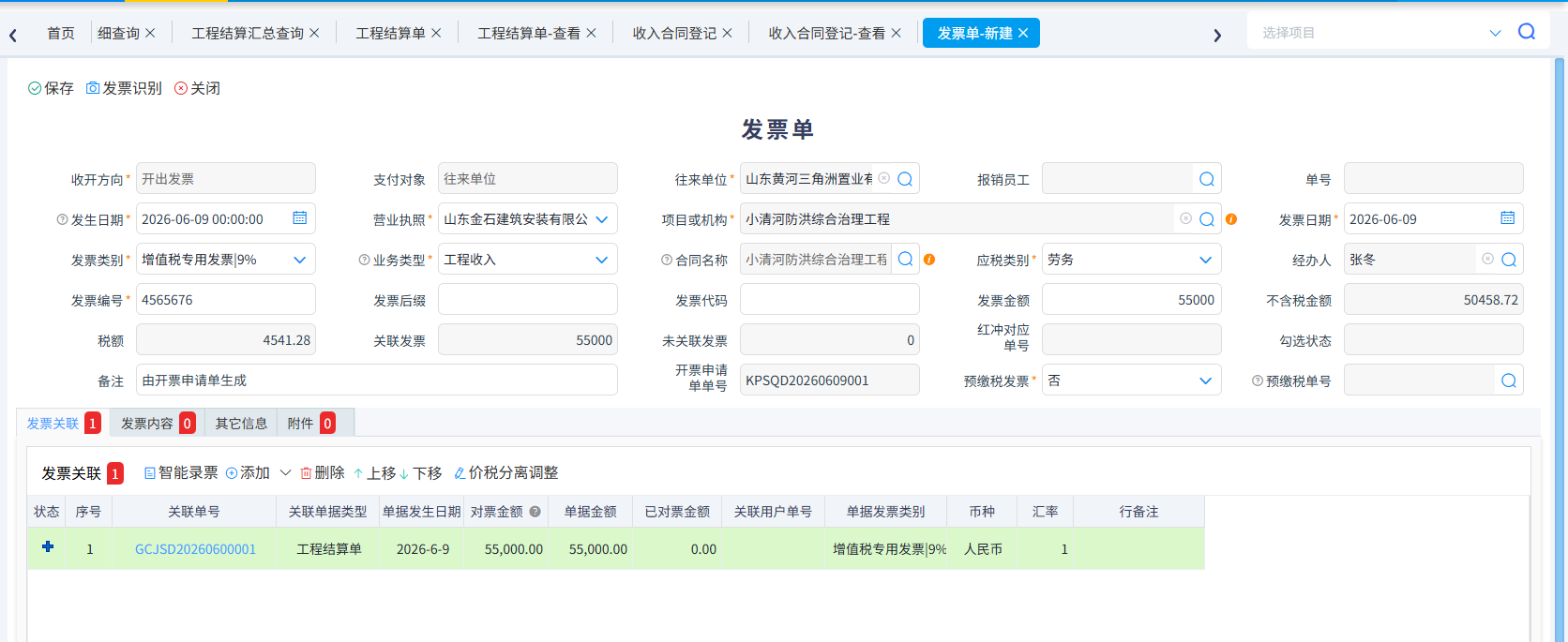Open 营业执照 dropdown
This screenshot has height=642, width=1568.
(x=602, y=219)
